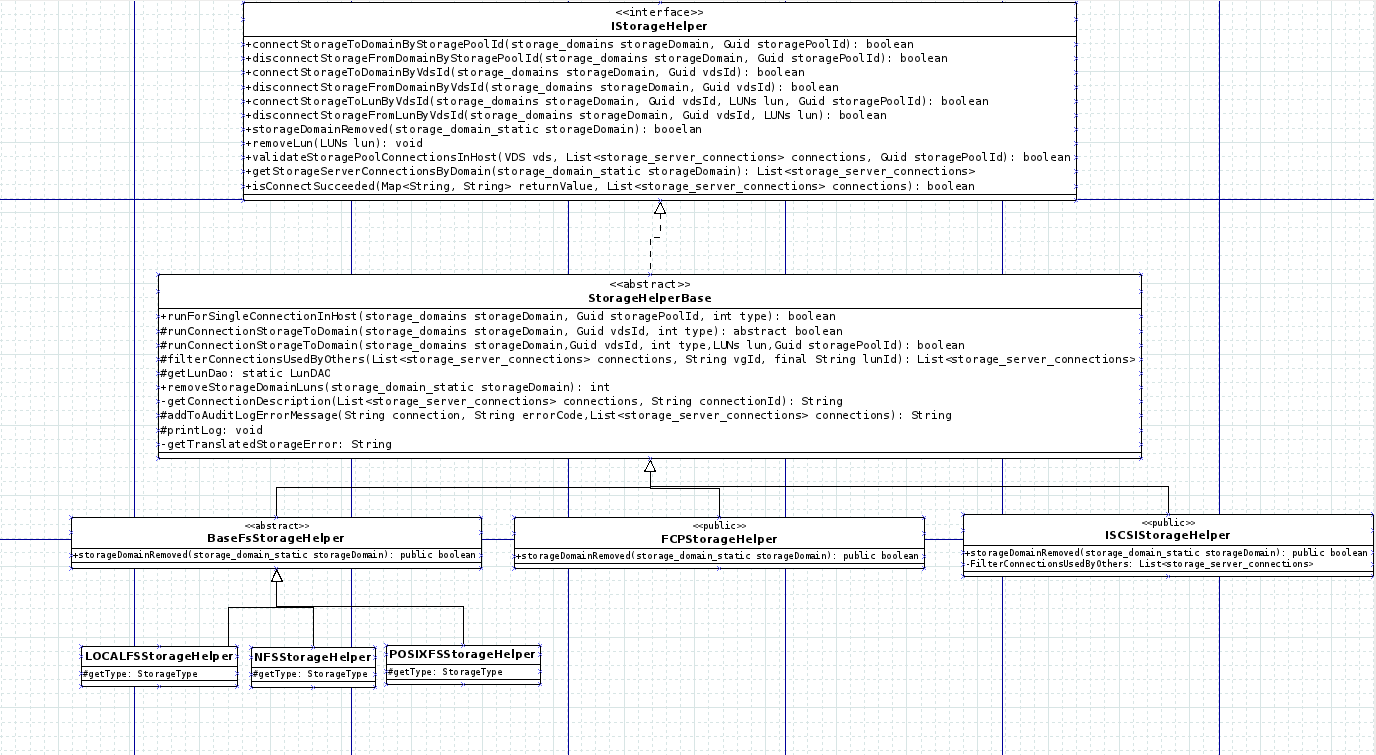Select the NFSStorageHelper class title
Viewport: 1376px width, 755px height.
click(x=312, y=657)
